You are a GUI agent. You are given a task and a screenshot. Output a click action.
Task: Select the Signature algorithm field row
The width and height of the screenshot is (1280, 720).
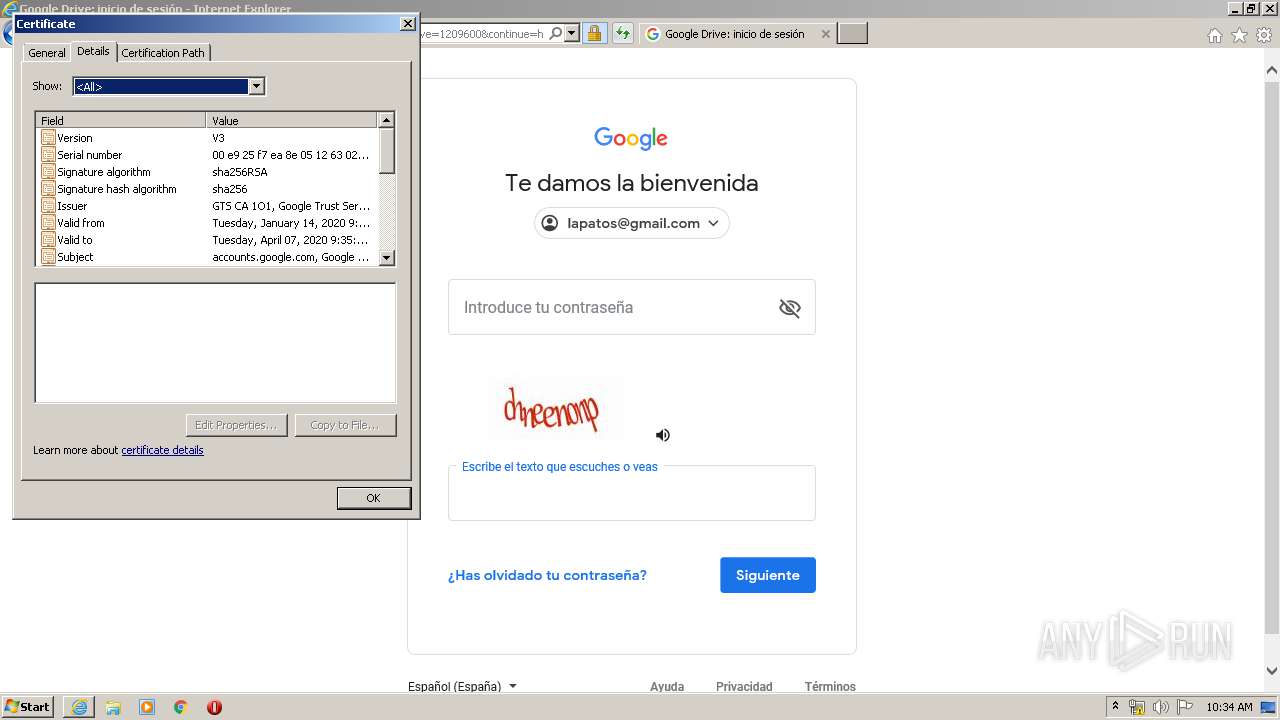pyautogui.click(x=207, y=172)
